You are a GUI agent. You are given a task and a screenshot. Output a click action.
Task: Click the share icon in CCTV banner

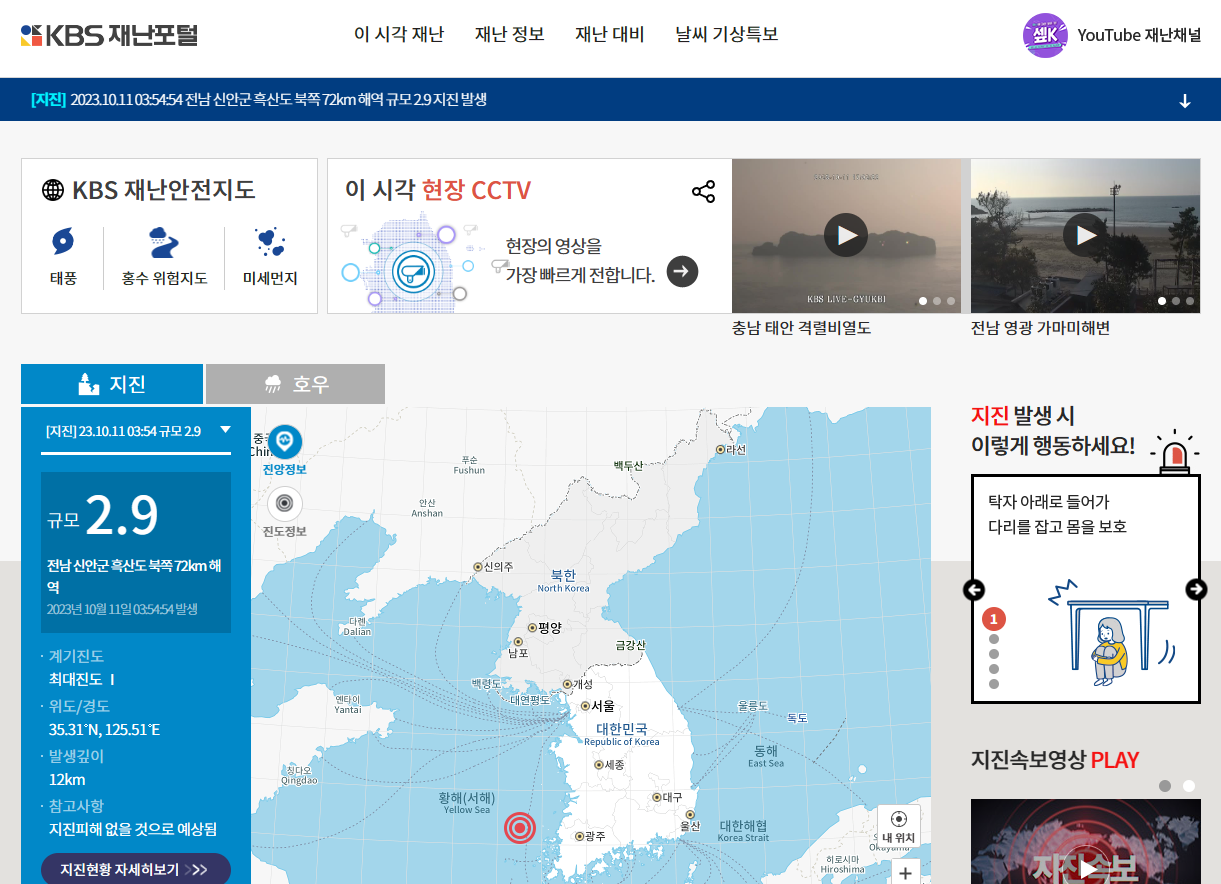(704, 192)
